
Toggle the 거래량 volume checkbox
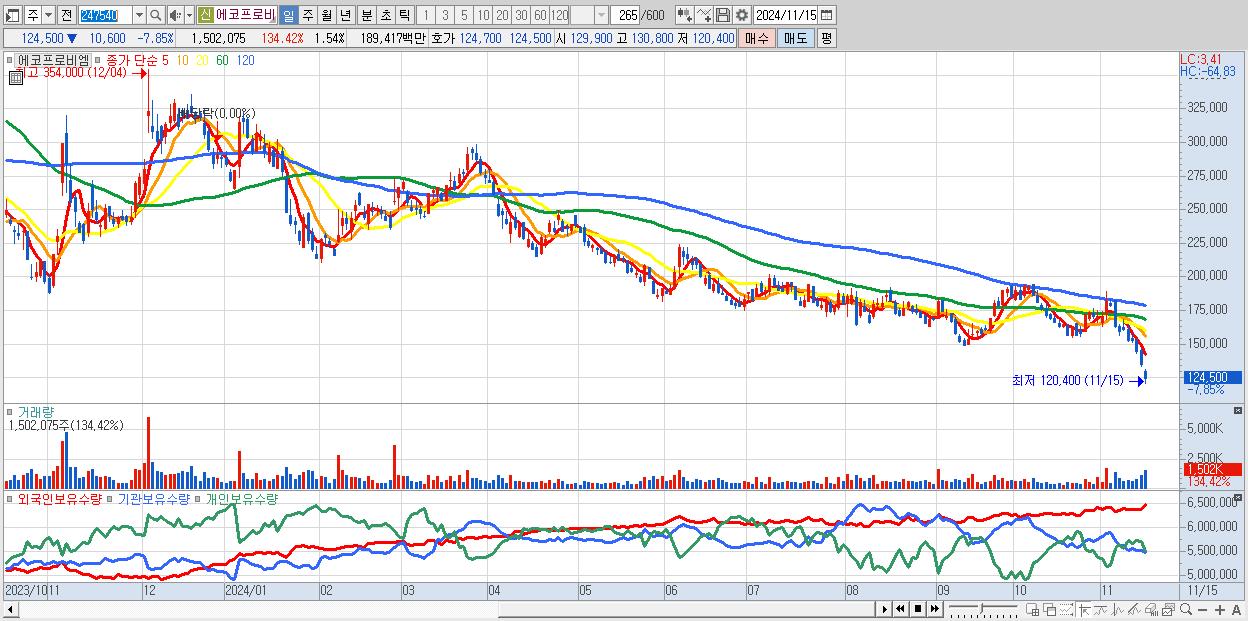pos(9,411)
